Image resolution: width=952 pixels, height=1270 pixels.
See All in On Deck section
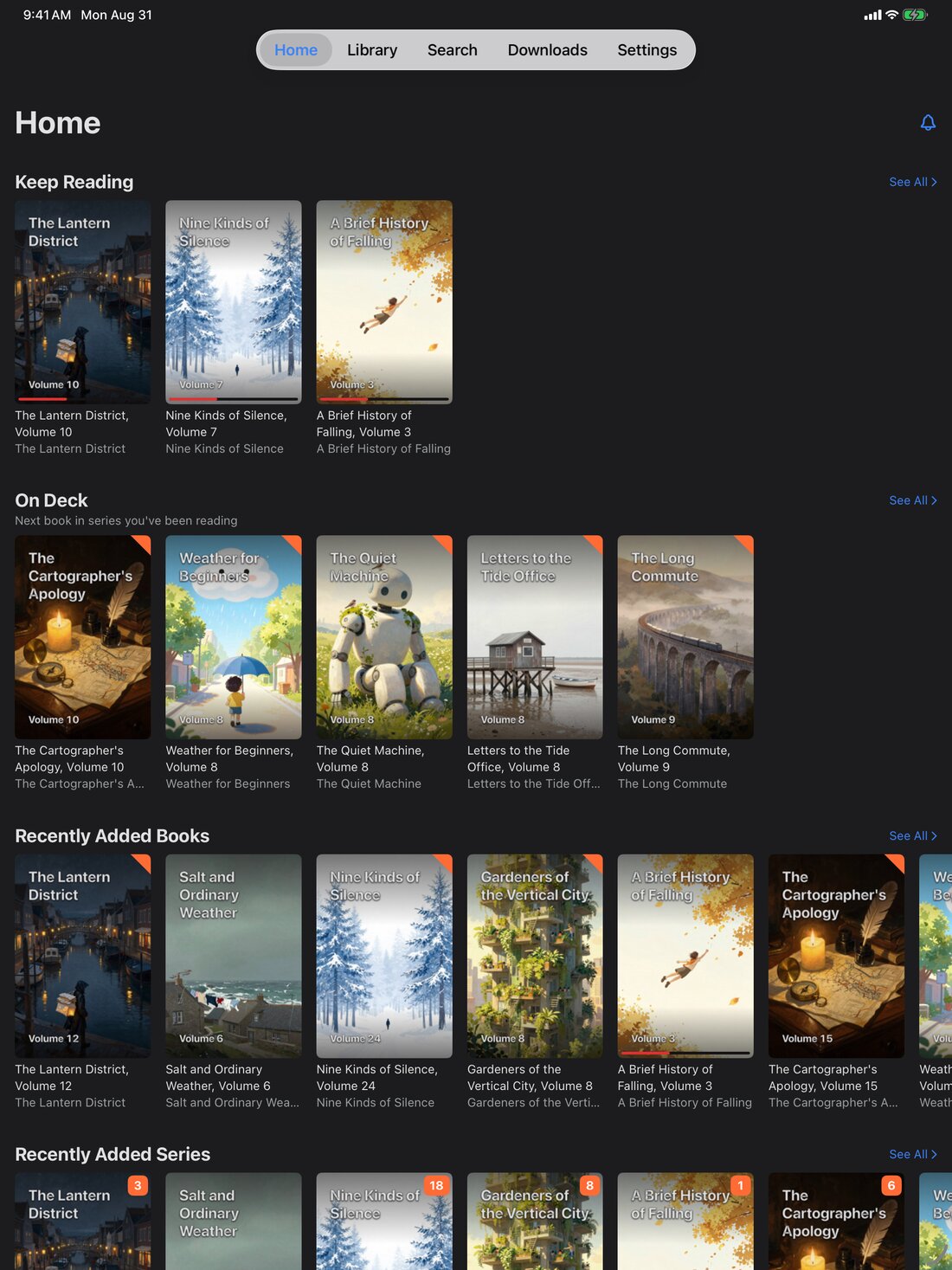tap(913, 500)
